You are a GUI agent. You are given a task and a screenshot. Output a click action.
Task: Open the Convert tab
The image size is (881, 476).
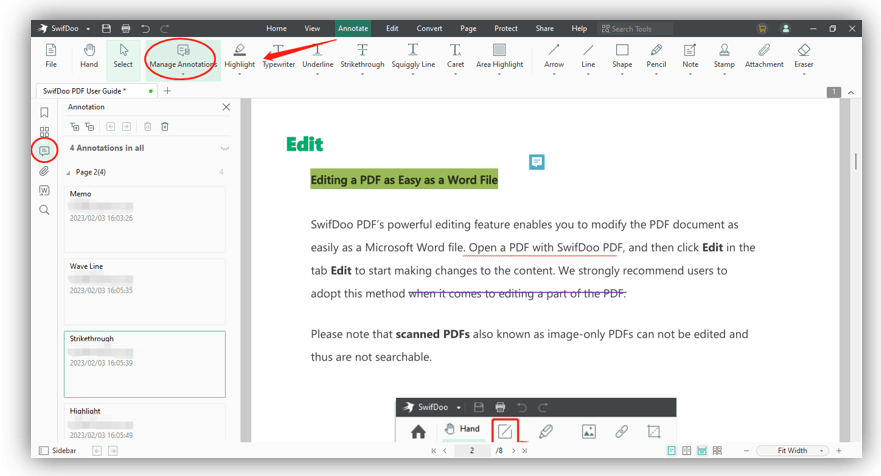[429, 29]
